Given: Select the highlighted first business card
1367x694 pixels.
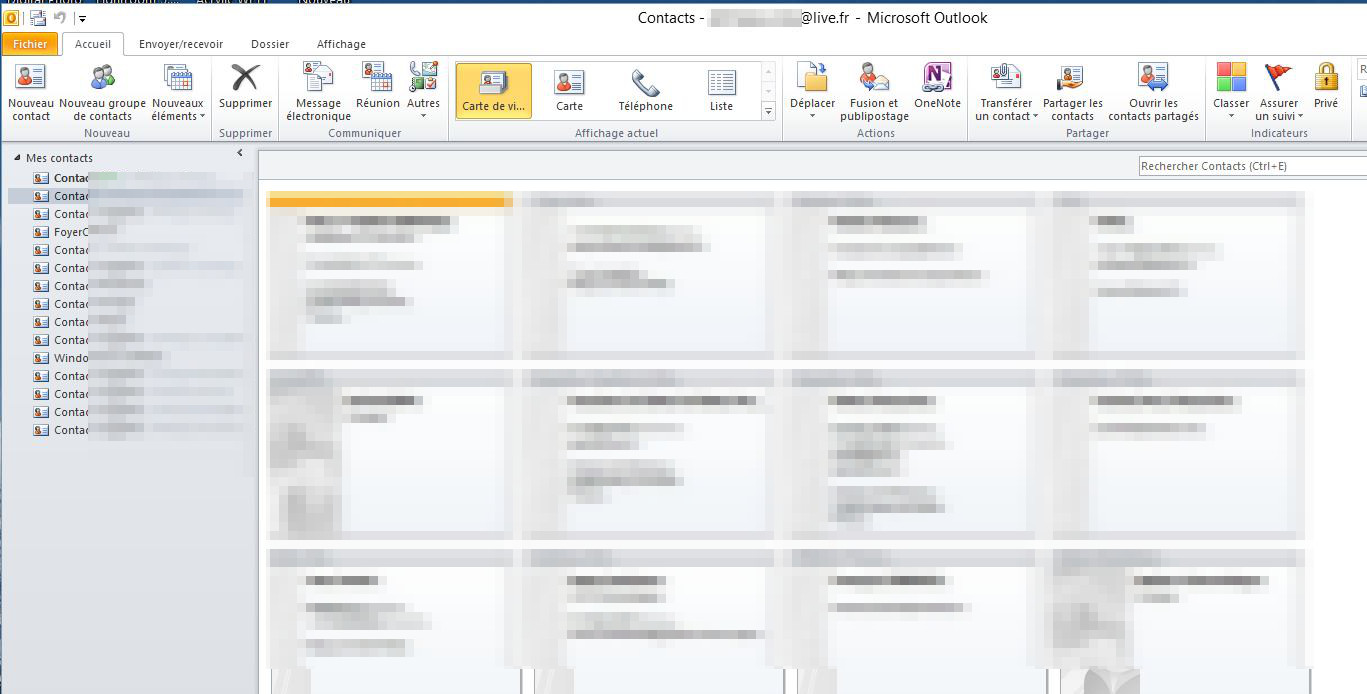Looking at the screenshot, I should tap(390, 274).
